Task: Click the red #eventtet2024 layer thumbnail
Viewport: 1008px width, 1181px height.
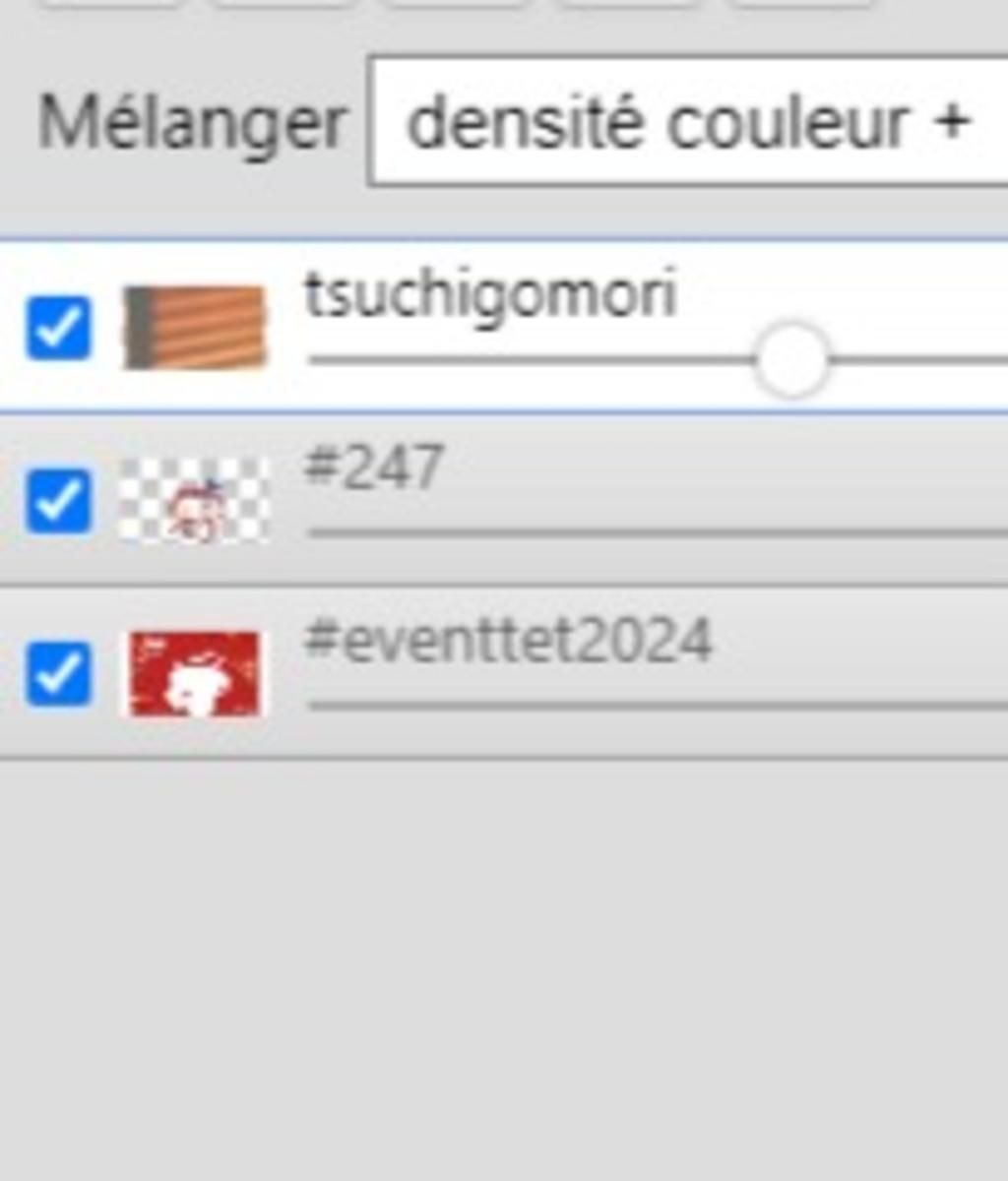Action: (194, 674)
